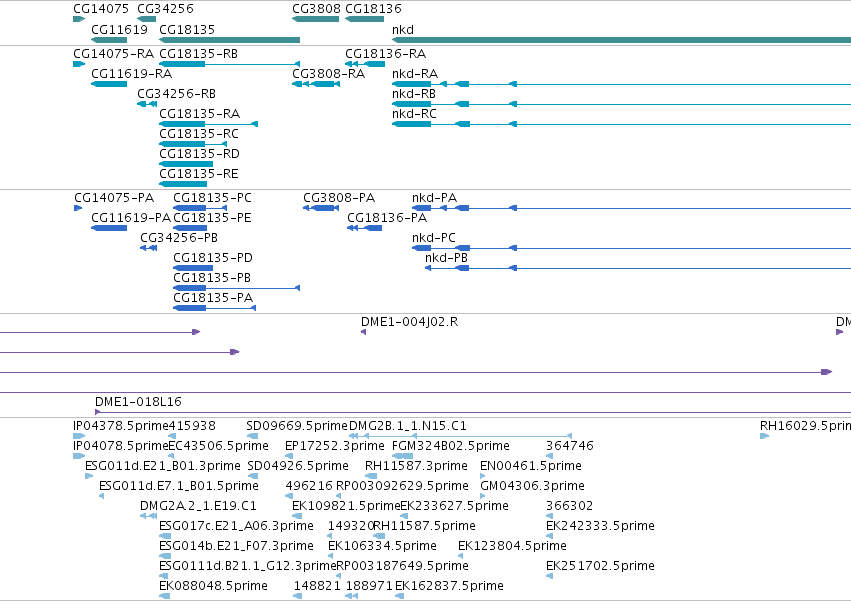Click transcript nkd-RC label
The height and width of the screenshot is (601, 851).
point(414,114)
